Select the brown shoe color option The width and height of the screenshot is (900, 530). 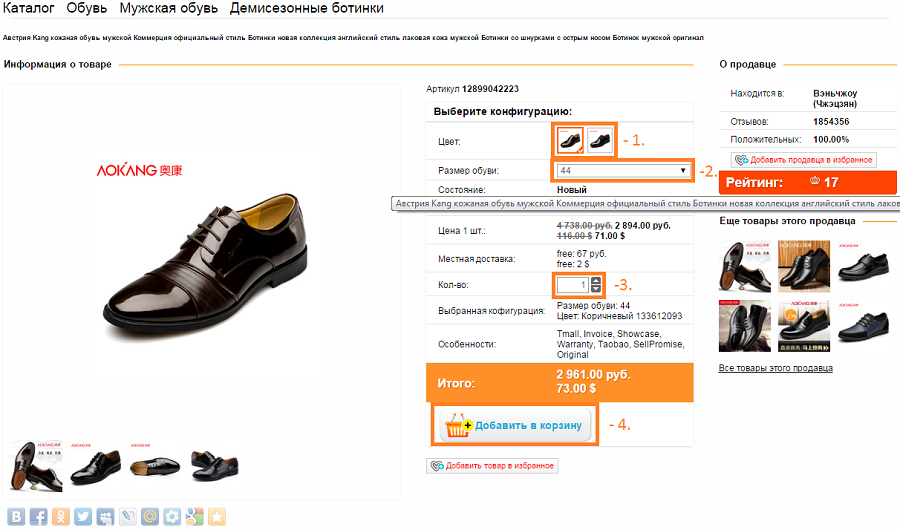[570, 140]
